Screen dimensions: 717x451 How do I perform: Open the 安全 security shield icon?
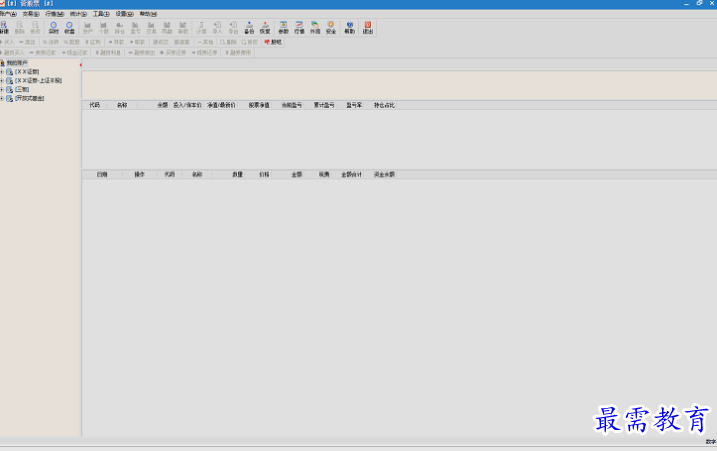[331, 27]
